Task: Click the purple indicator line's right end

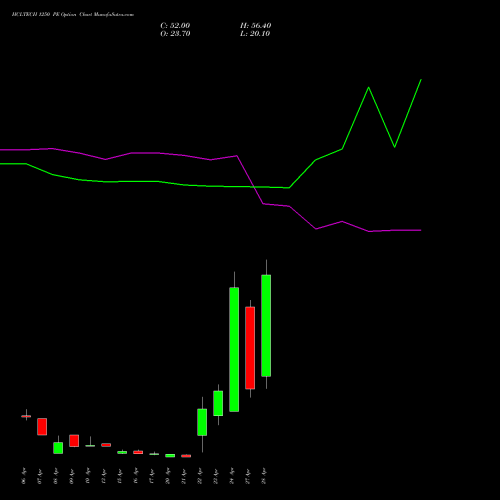Action: point(421,230)
